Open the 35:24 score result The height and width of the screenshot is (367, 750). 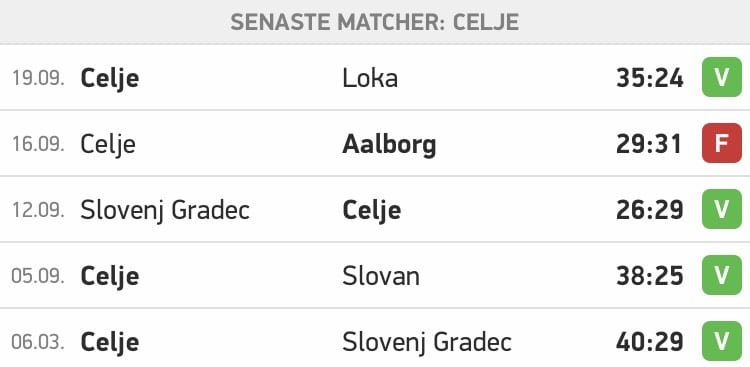coord(650,78)
